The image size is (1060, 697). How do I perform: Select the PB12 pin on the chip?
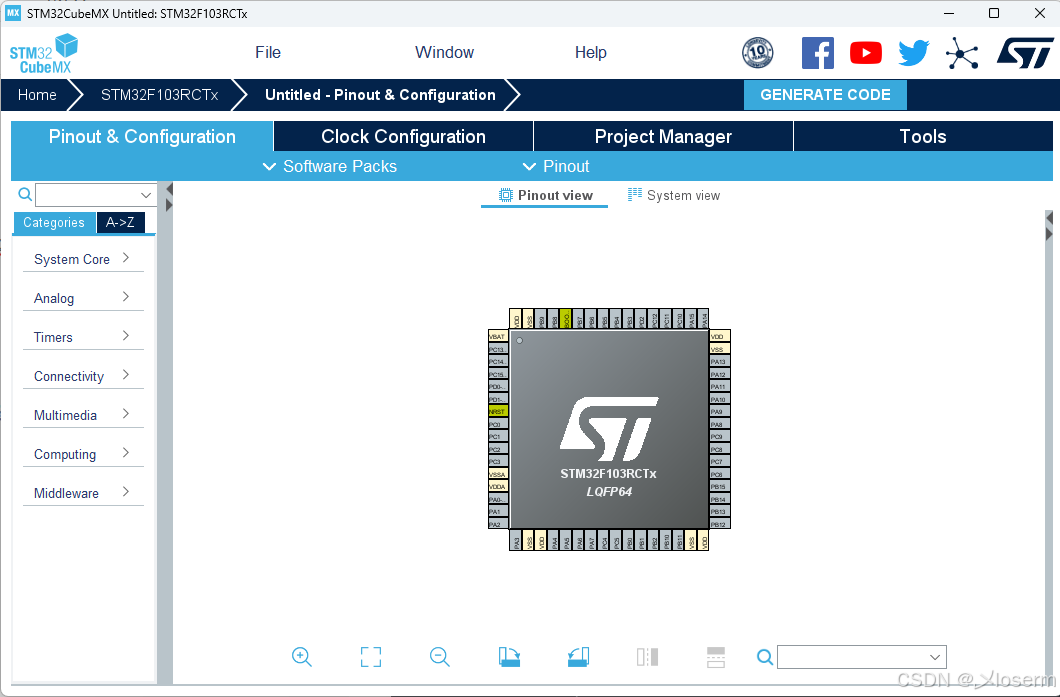(719, 524)
